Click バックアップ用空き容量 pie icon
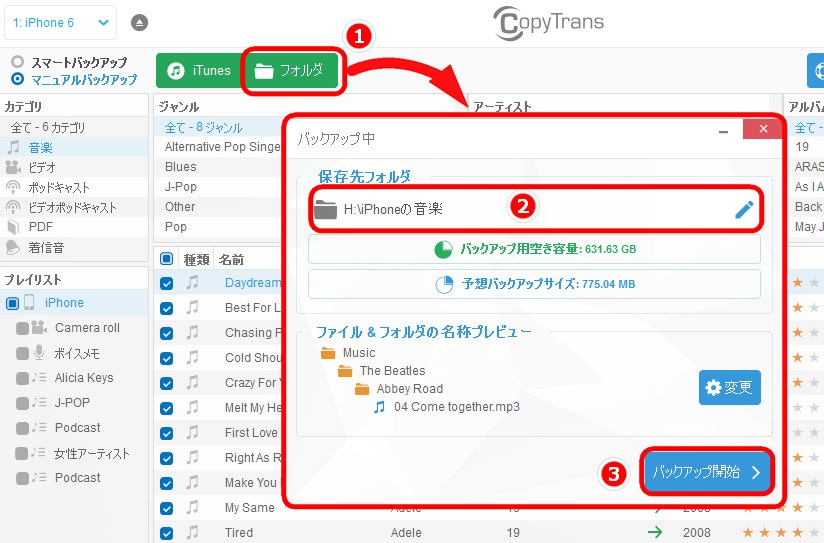Viewport: 824px width, 543px height. (443, 249)
